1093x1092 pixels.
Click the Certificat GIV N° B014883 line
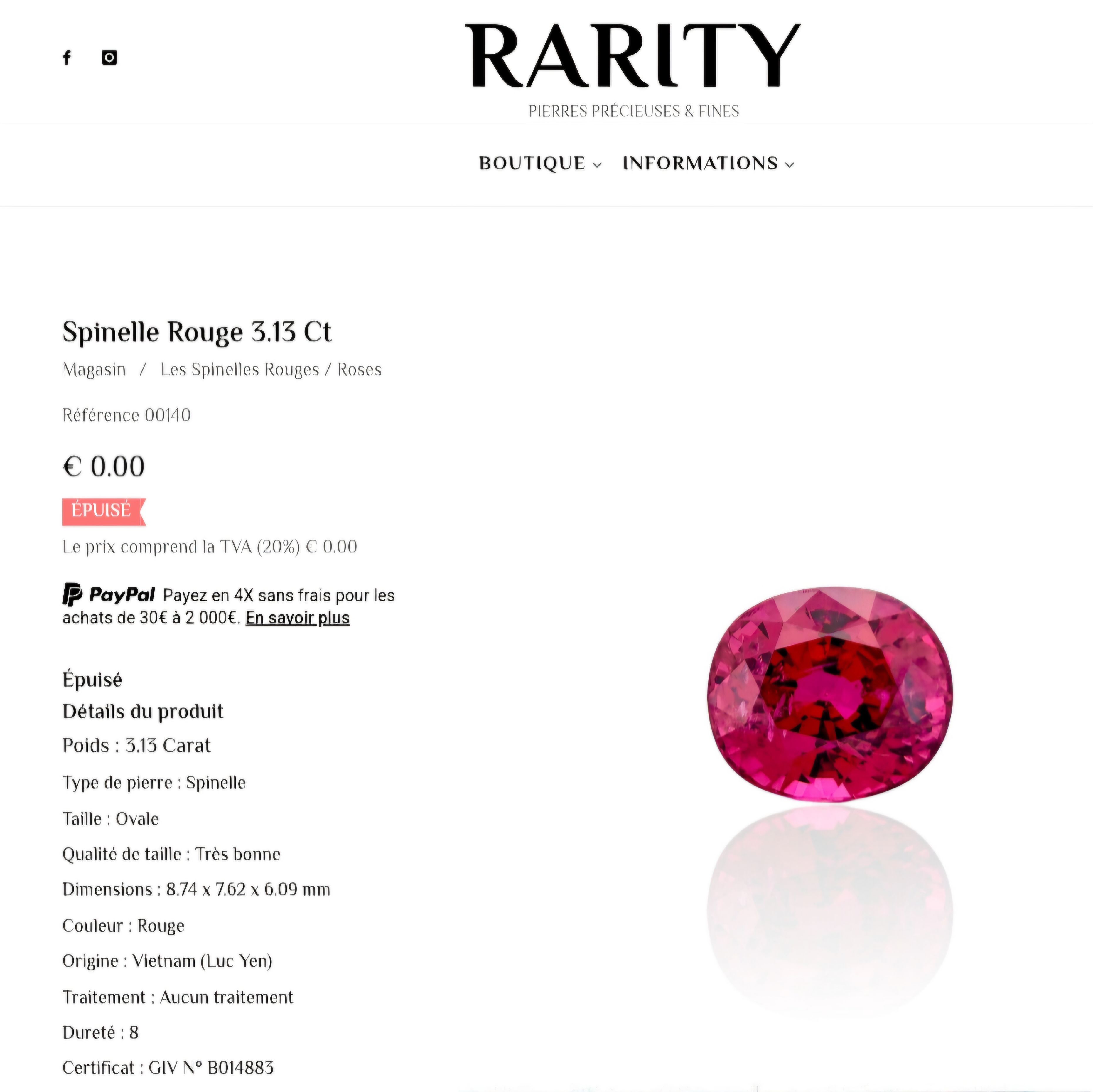tap(168, 1068)
